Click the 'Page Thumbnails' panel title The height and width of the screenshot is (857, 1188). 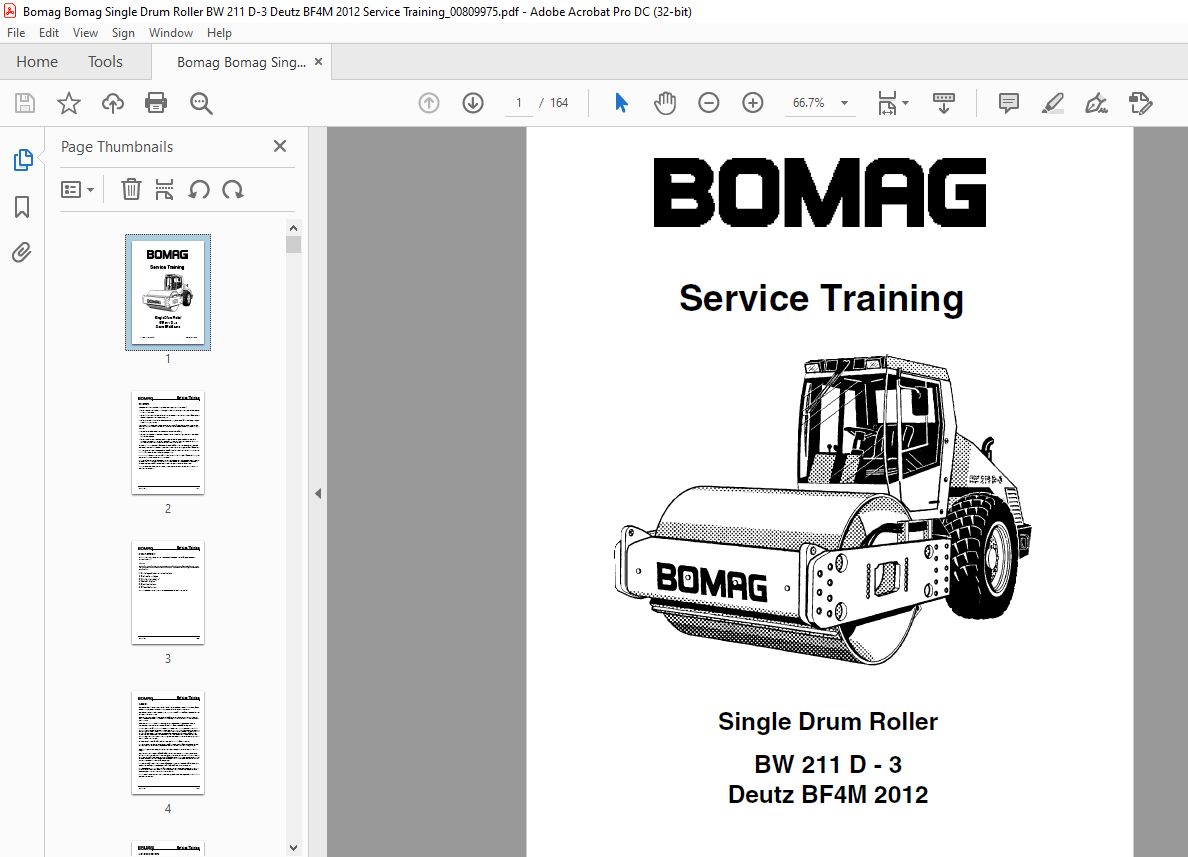117,147
